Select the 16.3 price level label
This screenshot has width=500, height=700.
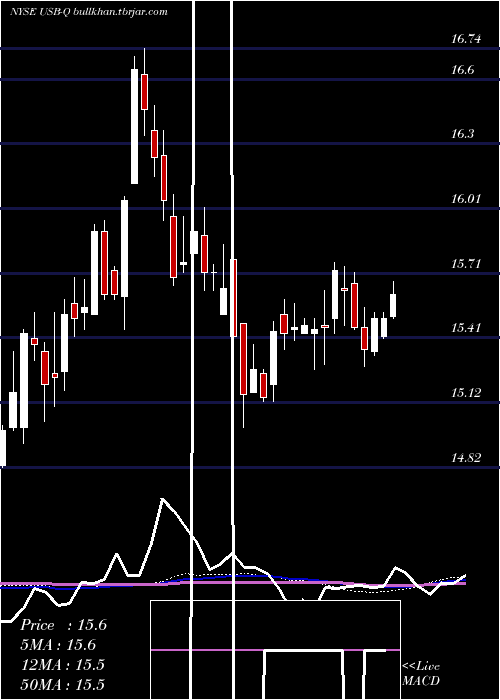pos(462,134)
